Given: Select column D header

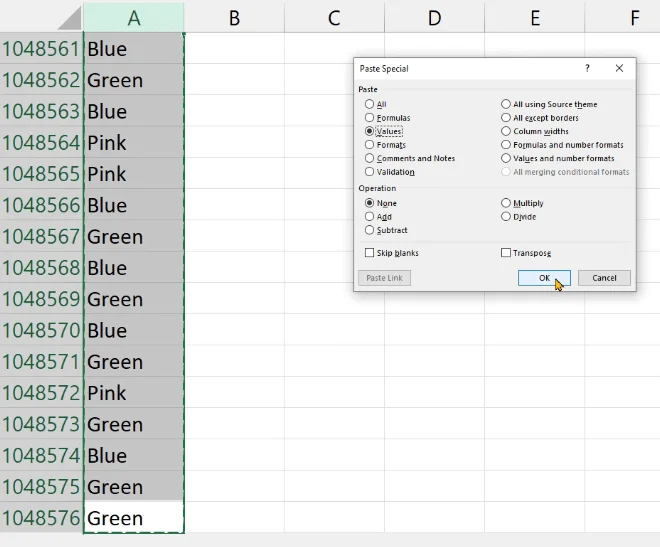Looking at the screenshot, I should [x=434, y=18].
